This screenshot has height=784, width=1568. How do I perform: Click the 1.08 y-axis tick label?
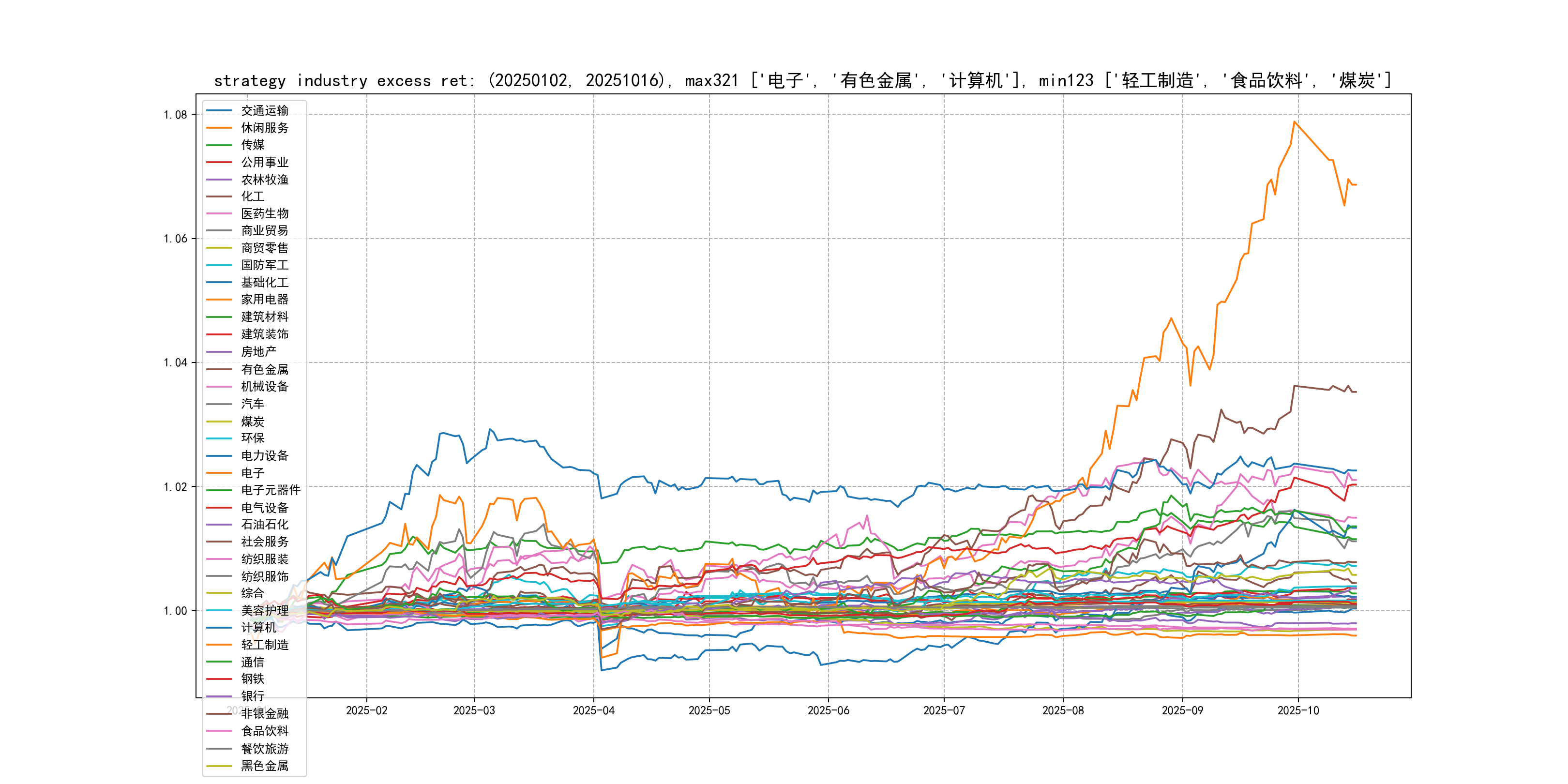(175, 114)
